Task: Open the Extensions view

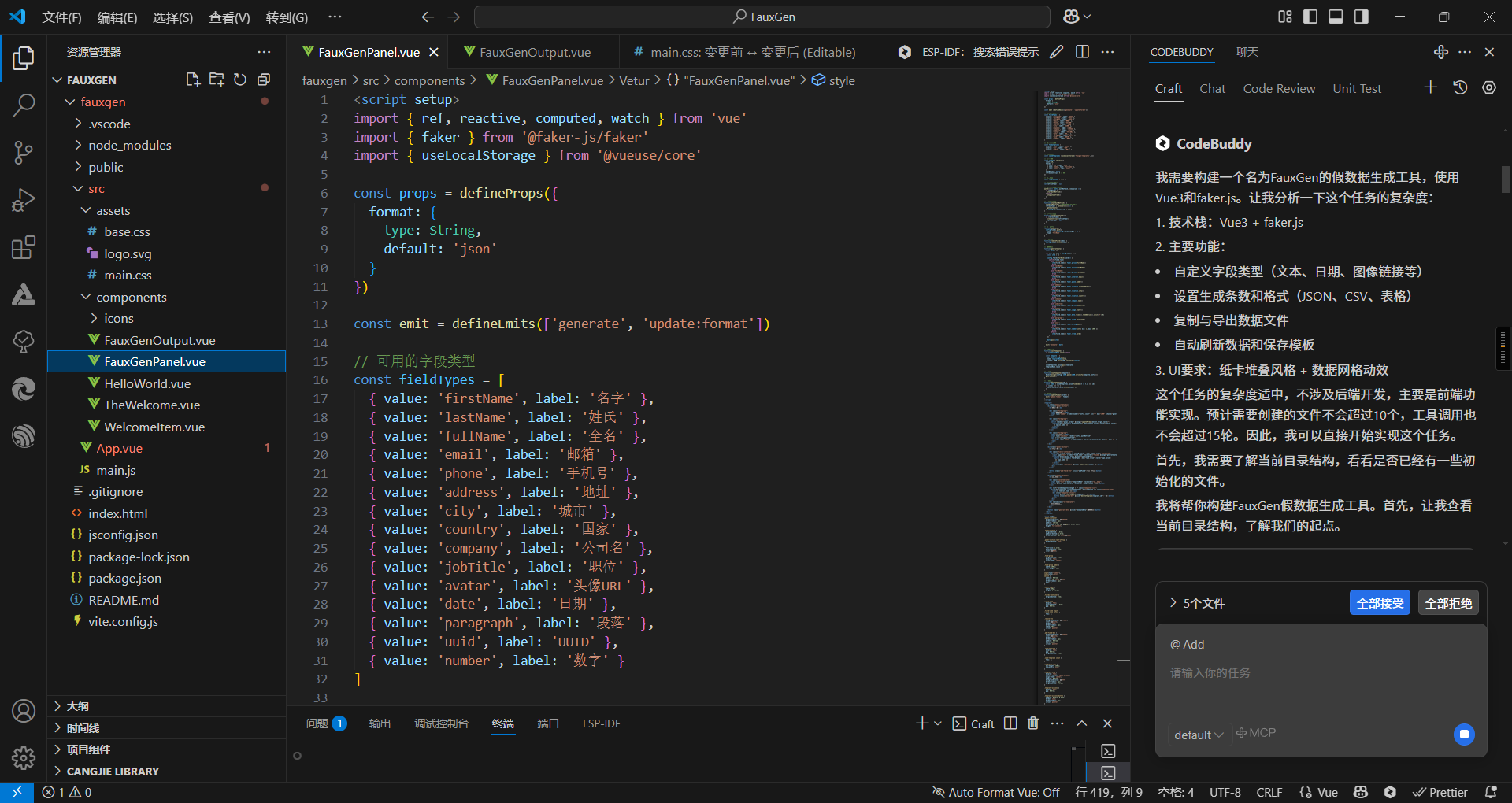Action: (x=24, y=247)
